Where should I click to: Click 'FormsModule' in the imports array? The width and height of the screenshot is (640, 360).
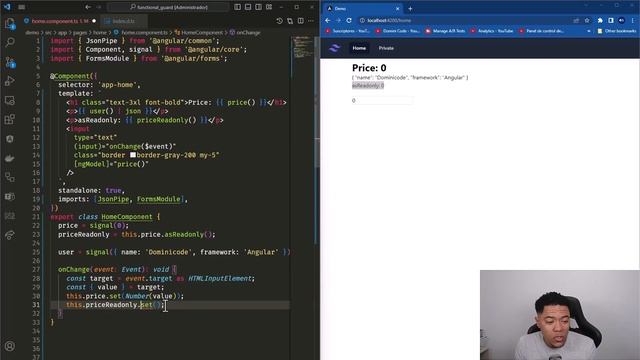pos(158,199)
